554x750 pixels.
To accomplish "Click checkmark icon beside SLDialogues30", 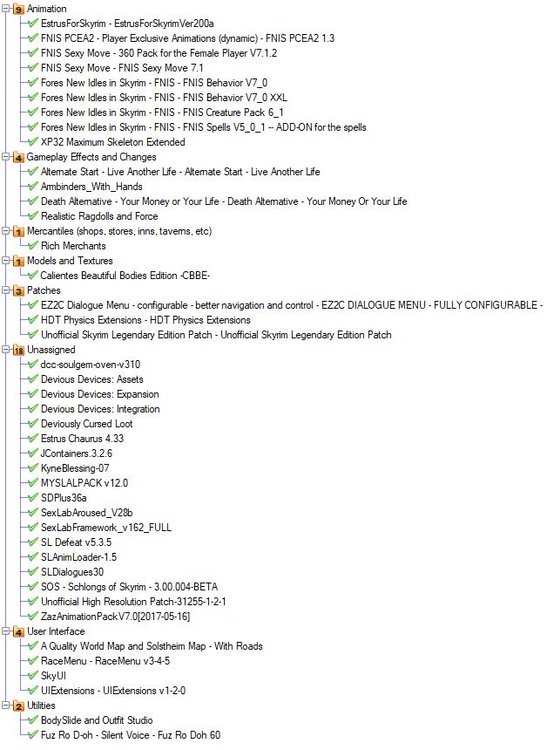I will click(x=33, y=572).
